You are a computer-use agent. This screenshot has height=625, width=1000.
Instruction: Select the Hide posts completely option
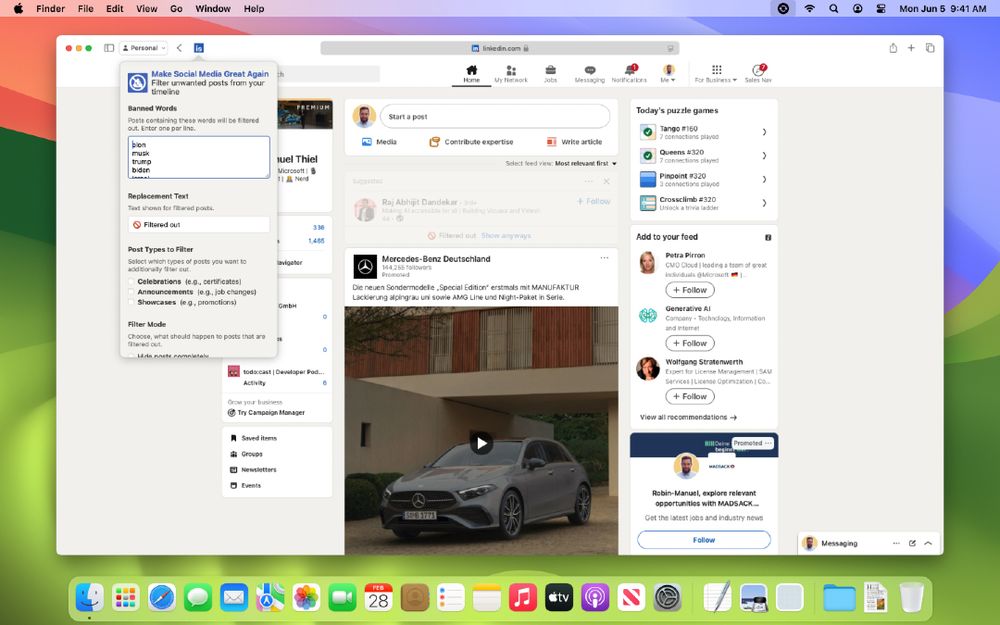131,356
